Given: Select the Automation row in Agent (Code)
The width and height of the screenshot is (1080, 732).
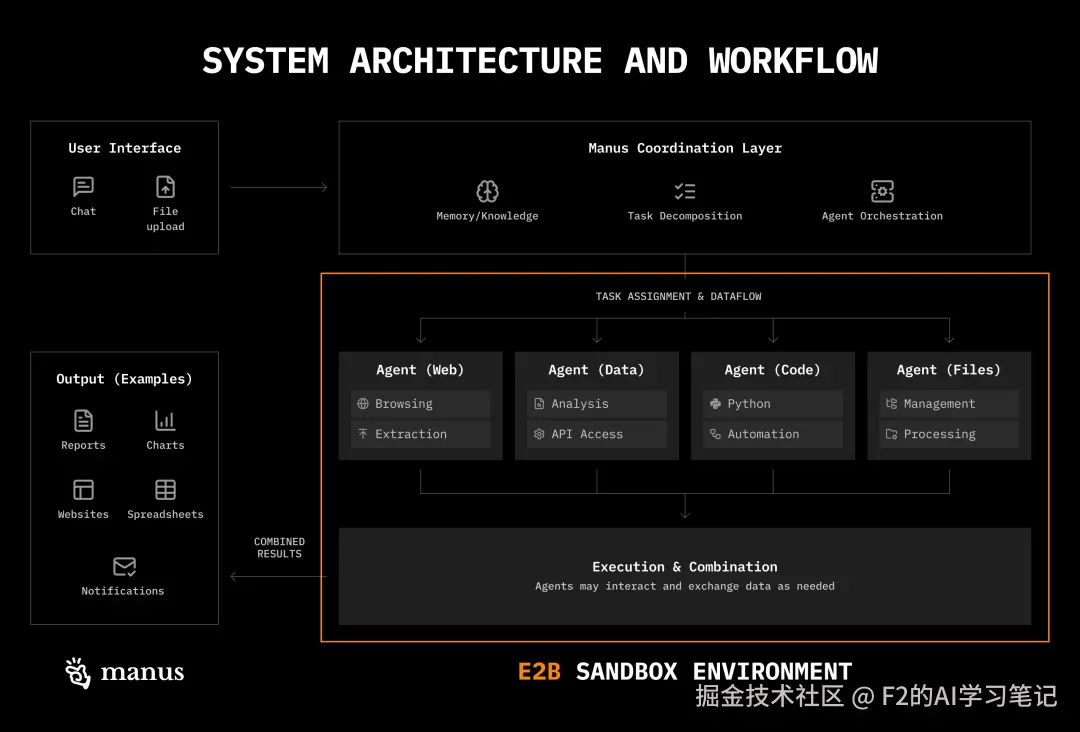Looking at the screenshot, I should 773,435.
